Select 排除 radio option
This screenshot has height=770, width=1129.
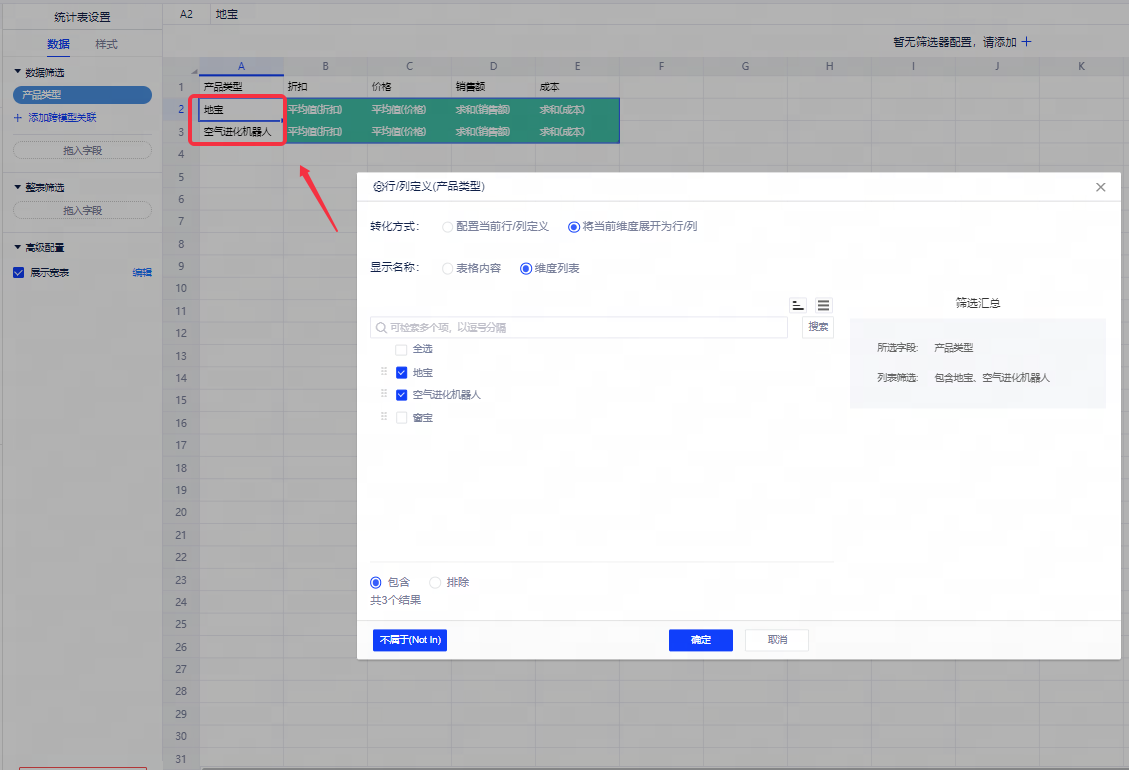pyautogui.click(x=435, y=582)
